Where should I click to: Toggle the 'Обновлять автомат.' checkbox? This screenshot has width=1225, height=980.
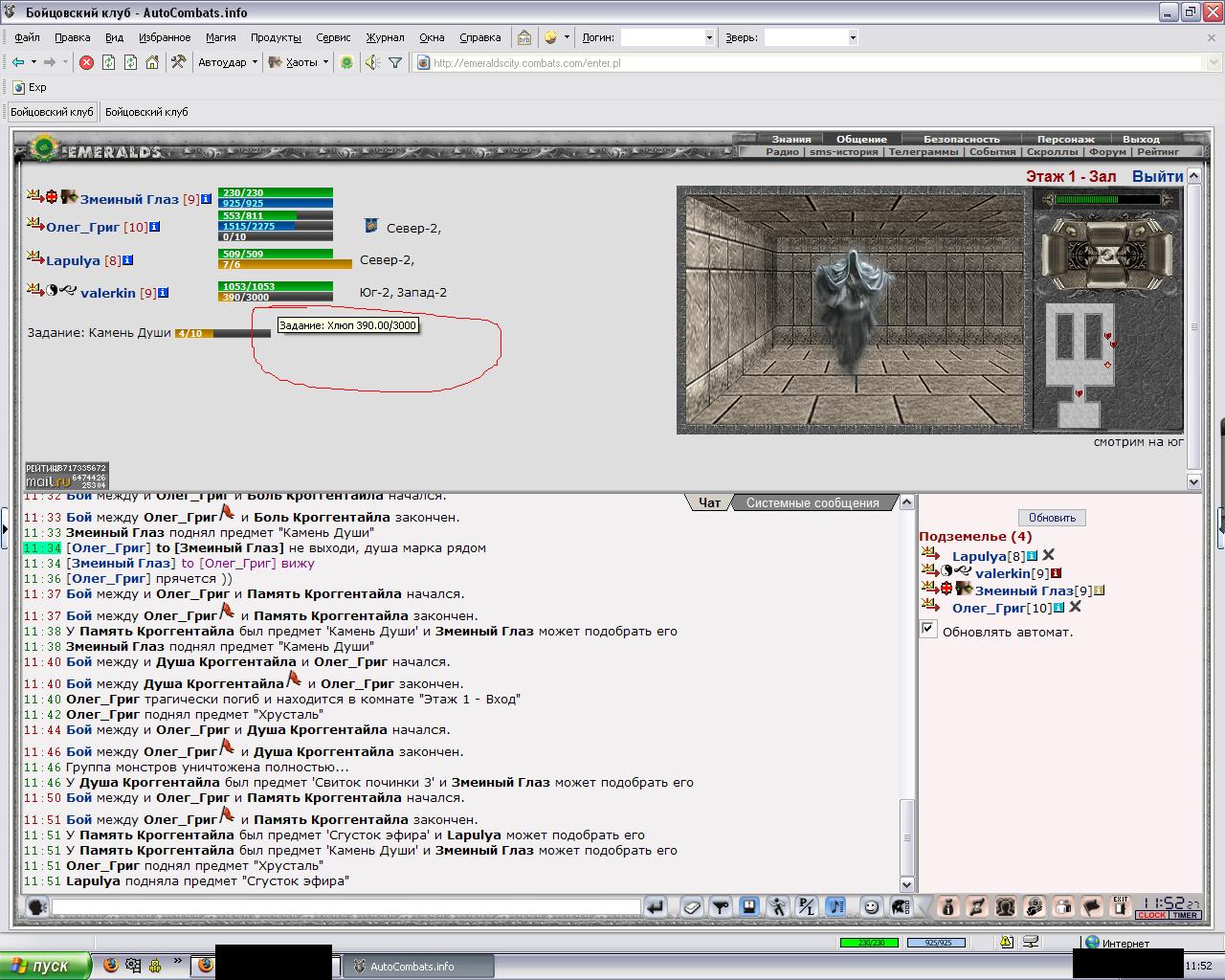point(927,629)
